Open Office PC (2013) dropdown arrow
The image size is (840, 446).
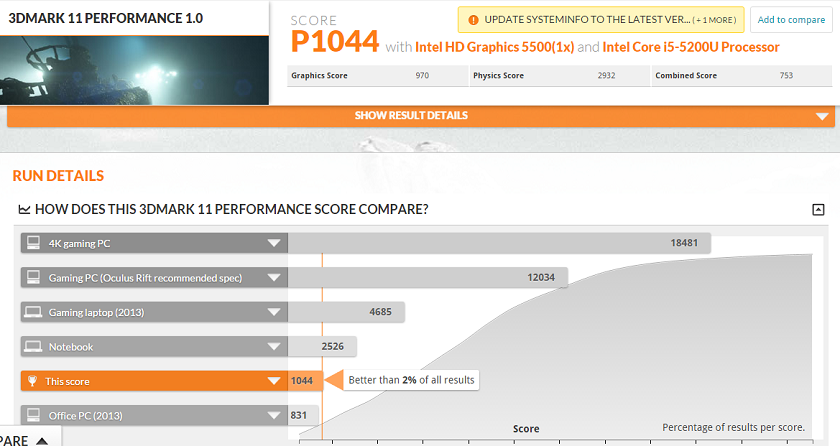274,415
